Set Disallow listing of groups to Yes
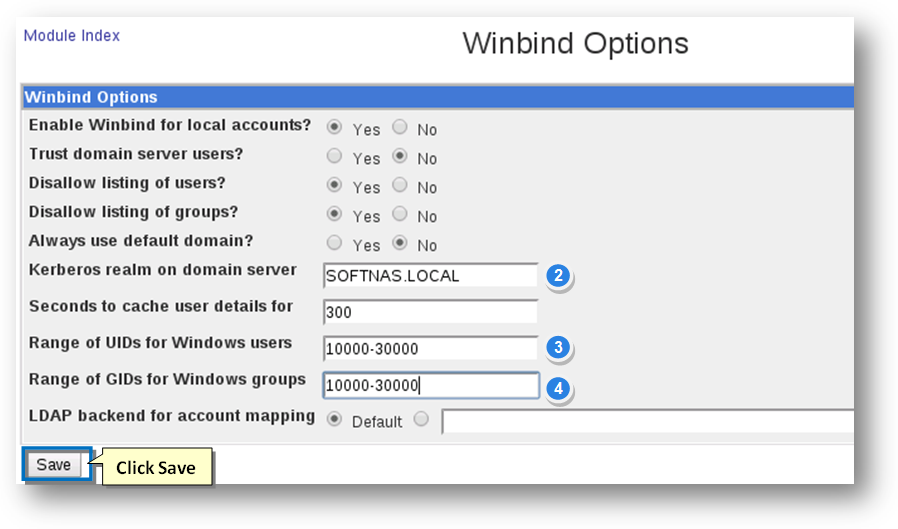This screenshot has height=529, width=898. coord(335,215)
